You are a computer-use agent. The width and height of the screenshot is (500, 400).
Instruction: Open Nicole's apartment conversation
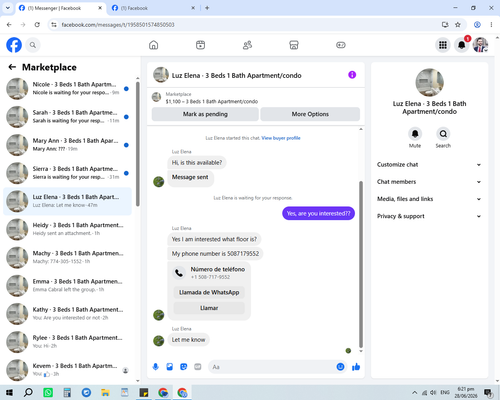[x=67, y=89]
